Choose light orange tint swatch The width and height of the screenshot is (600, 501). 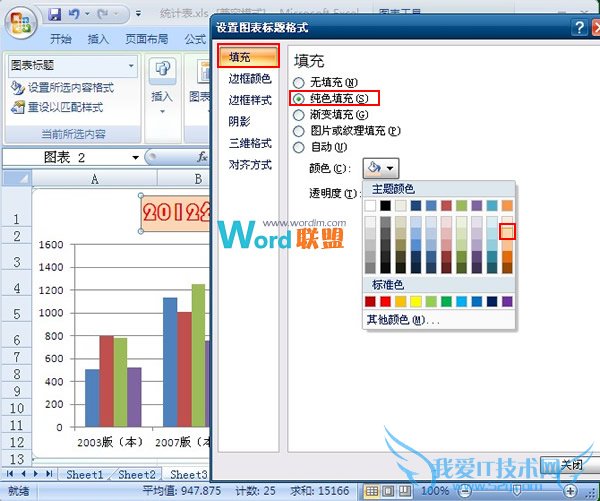(507, 232)
